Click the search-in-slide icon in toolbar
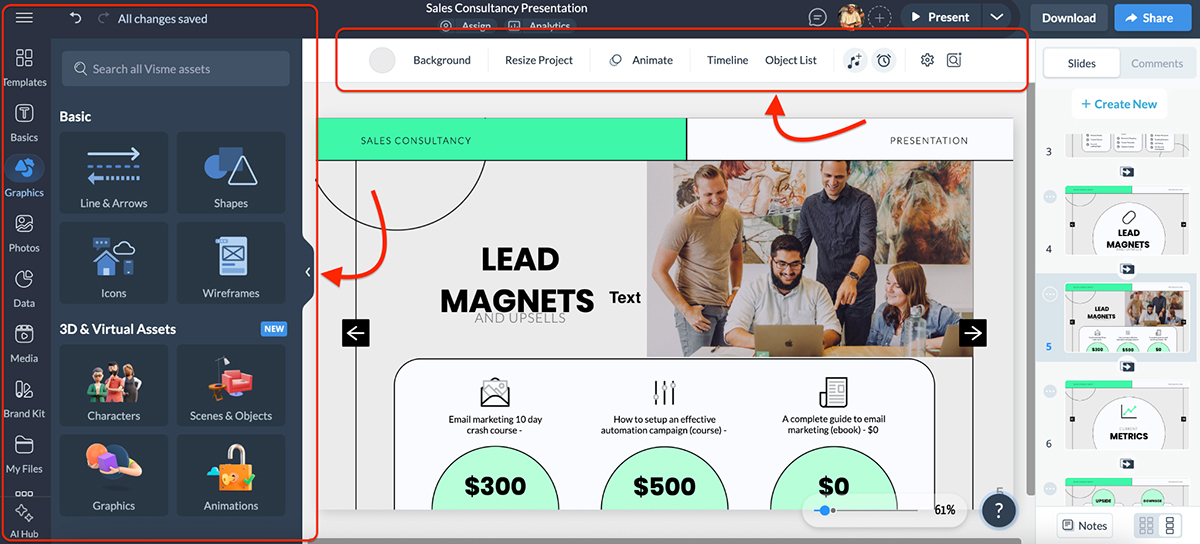Viewport: 1200px width, 544px height. (954, 60)
